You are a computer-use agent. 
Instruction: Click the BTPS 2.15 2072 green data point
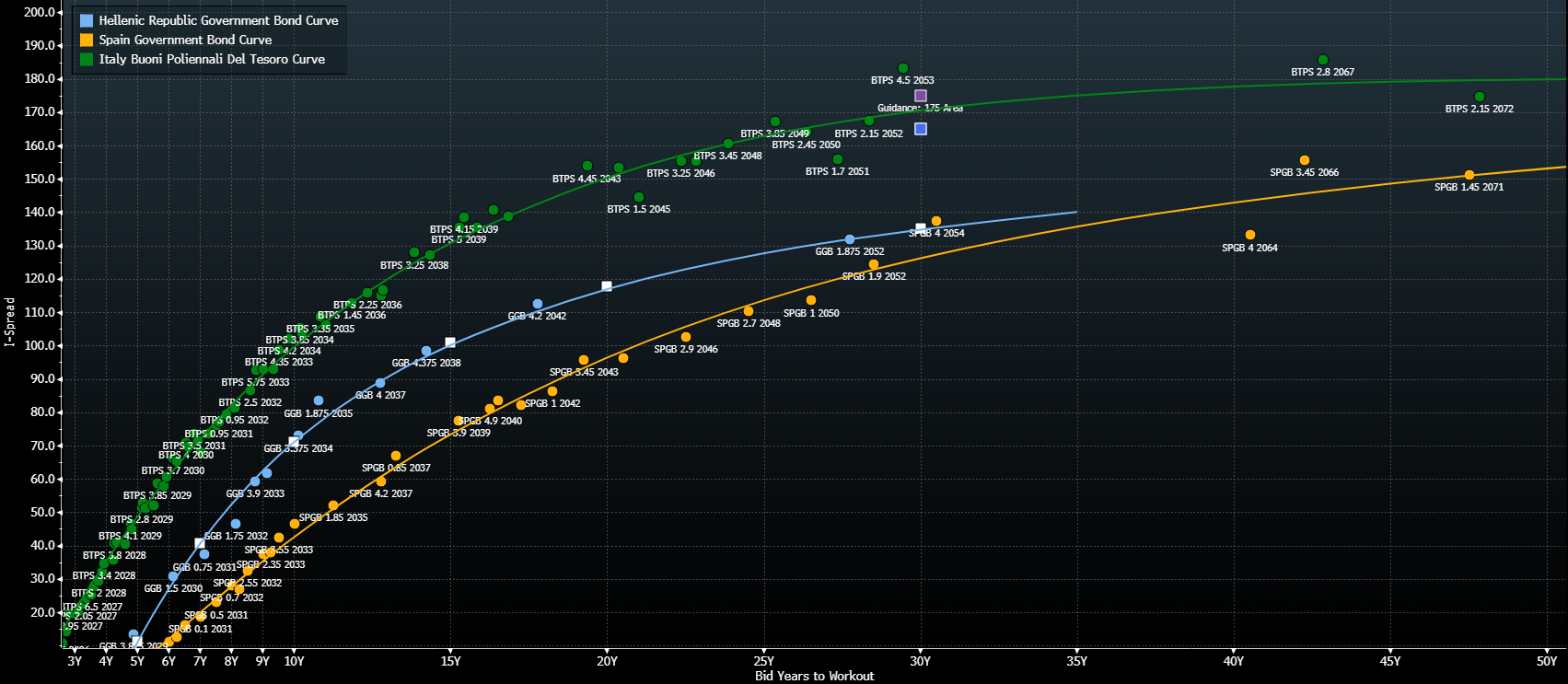(1480, 97)
